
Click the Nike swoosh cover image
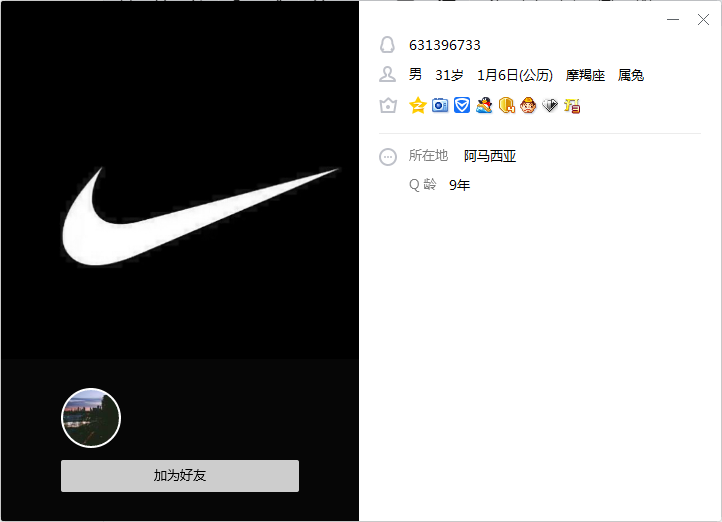pyautogui.click(x=201, y=216)
